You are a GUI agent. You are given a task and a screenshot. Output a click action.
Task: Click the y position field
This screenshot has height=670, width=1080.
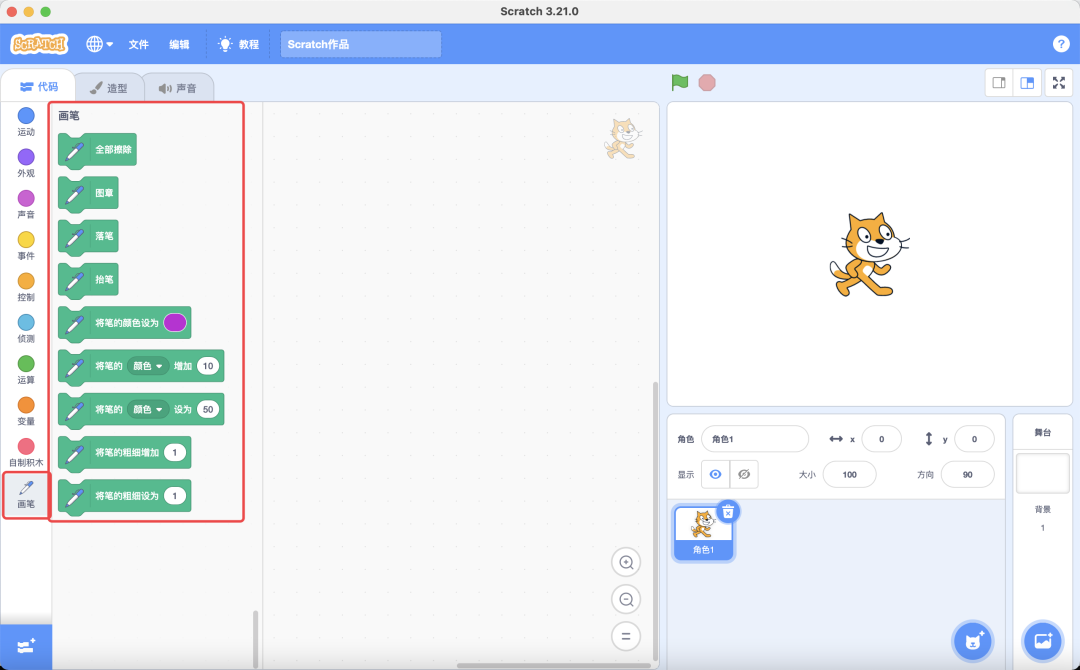point(974,439)
